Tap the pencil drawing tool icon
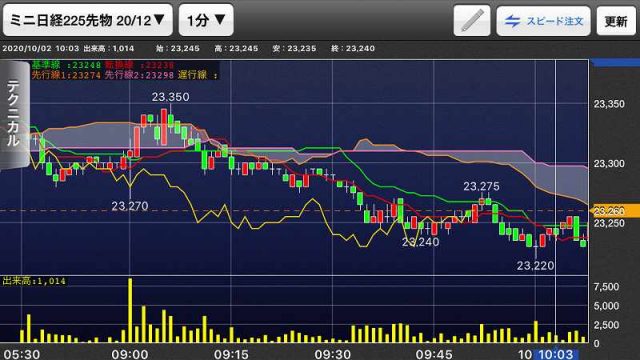 click(x=472, y=20)
